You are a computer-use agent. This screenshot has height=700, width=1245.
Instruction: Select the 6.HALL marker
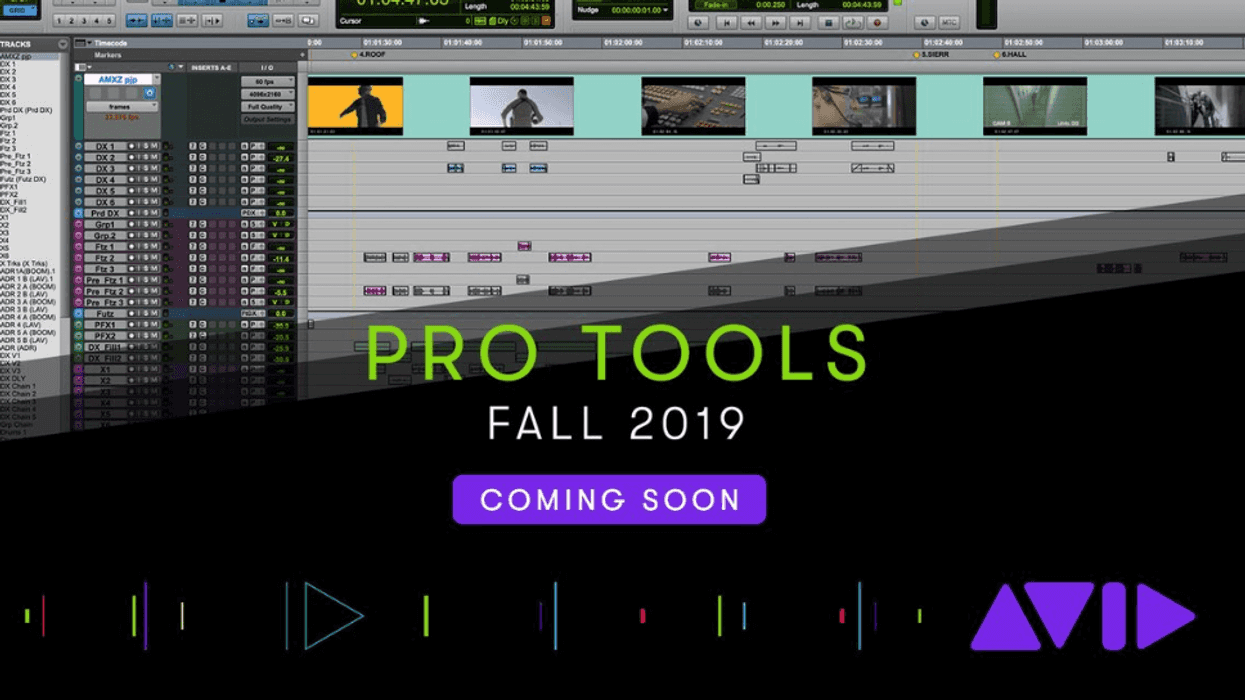1010,55
